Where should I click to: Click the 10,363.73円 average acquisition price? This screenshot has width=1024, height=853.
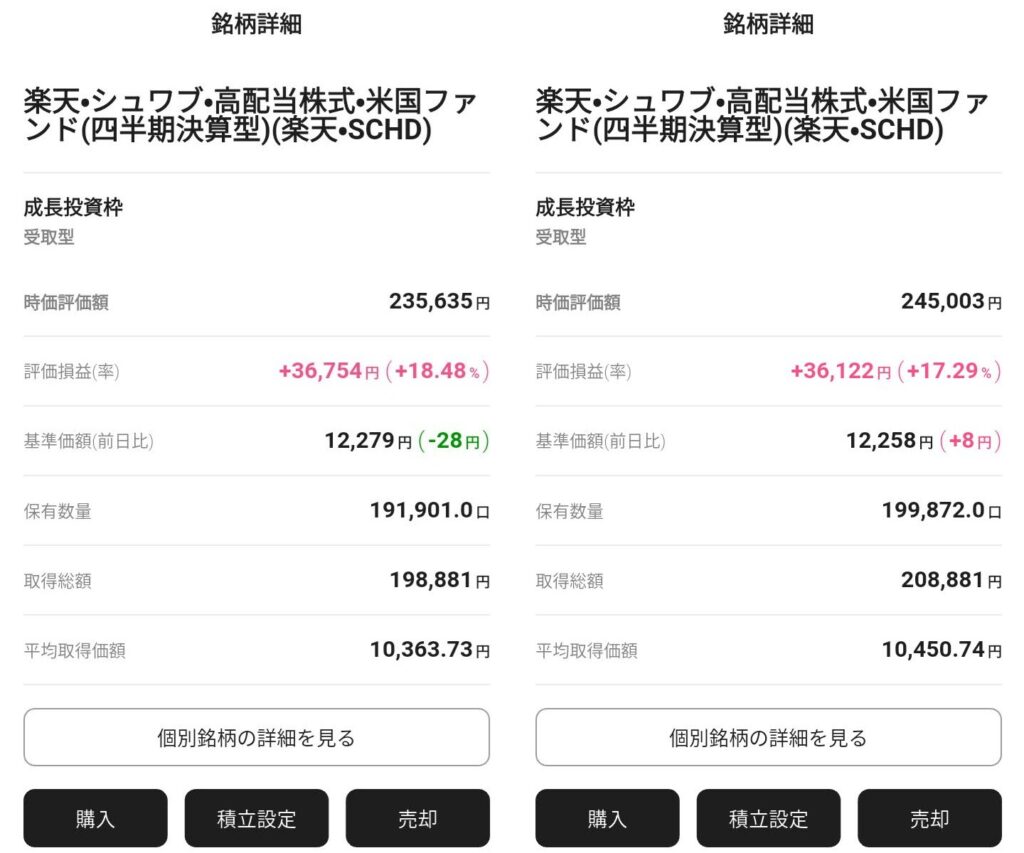click(x=429, y=650)
